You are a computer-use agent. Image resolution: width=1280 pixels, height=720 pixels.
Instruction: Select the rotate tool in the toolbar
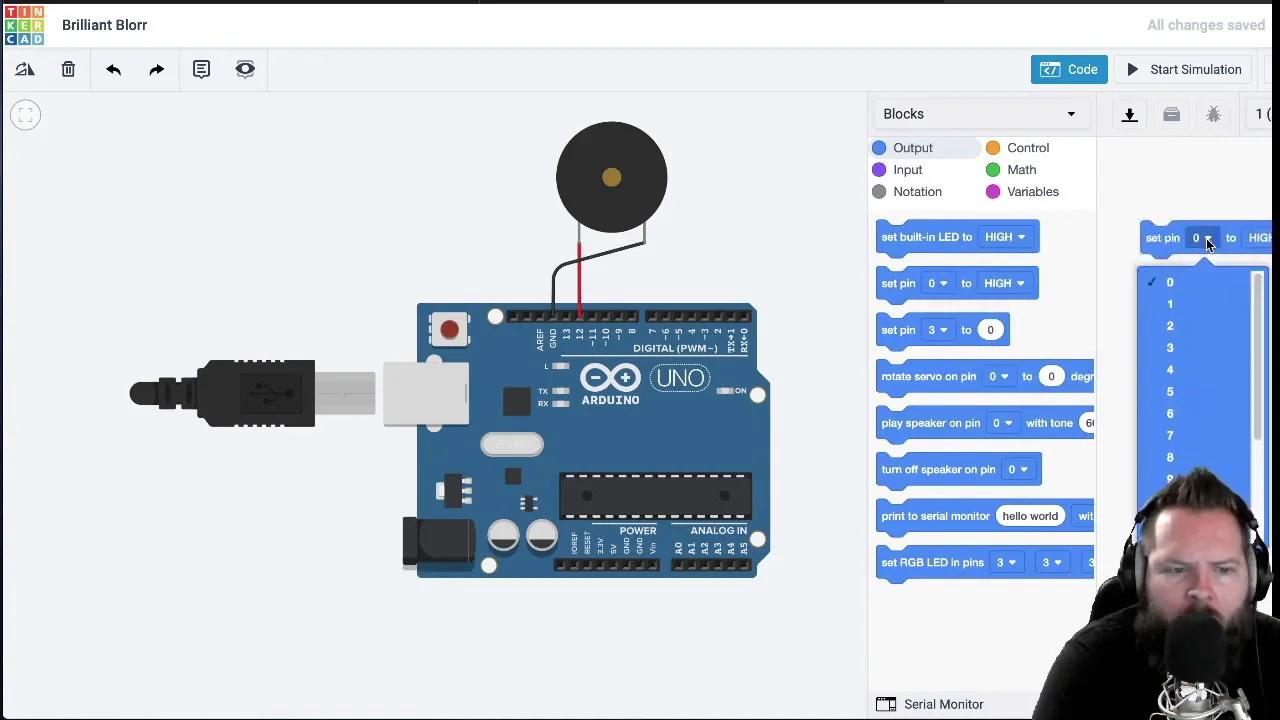[24, 69]
